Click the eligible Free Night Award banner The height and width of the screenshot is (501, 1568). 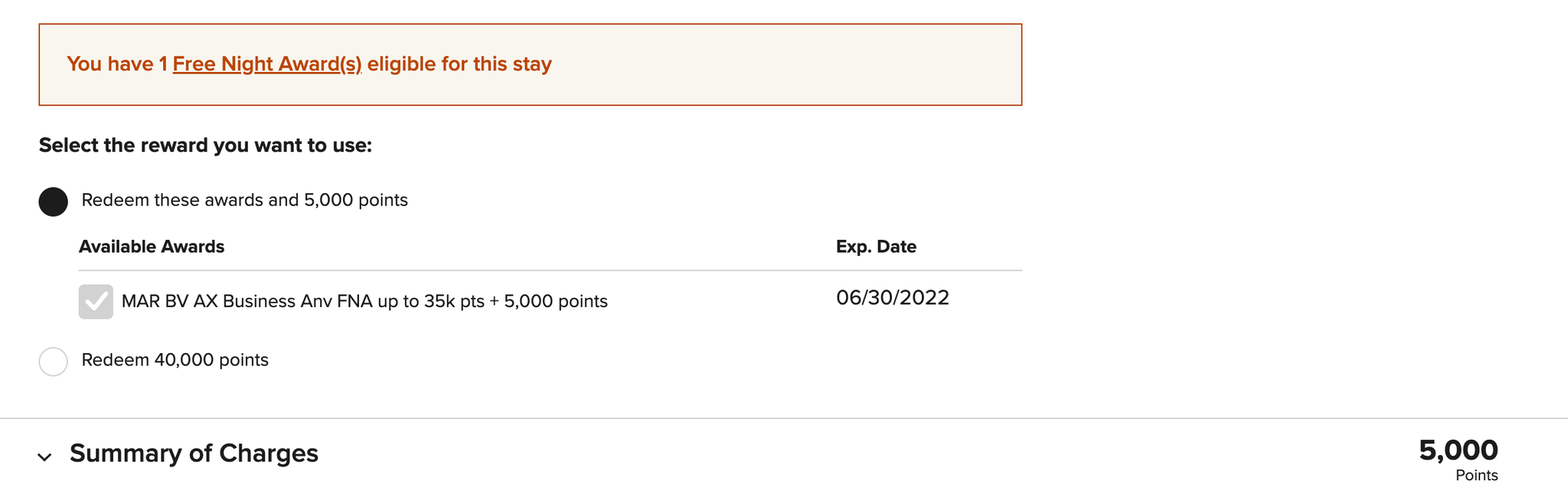[x=531, y=64]
